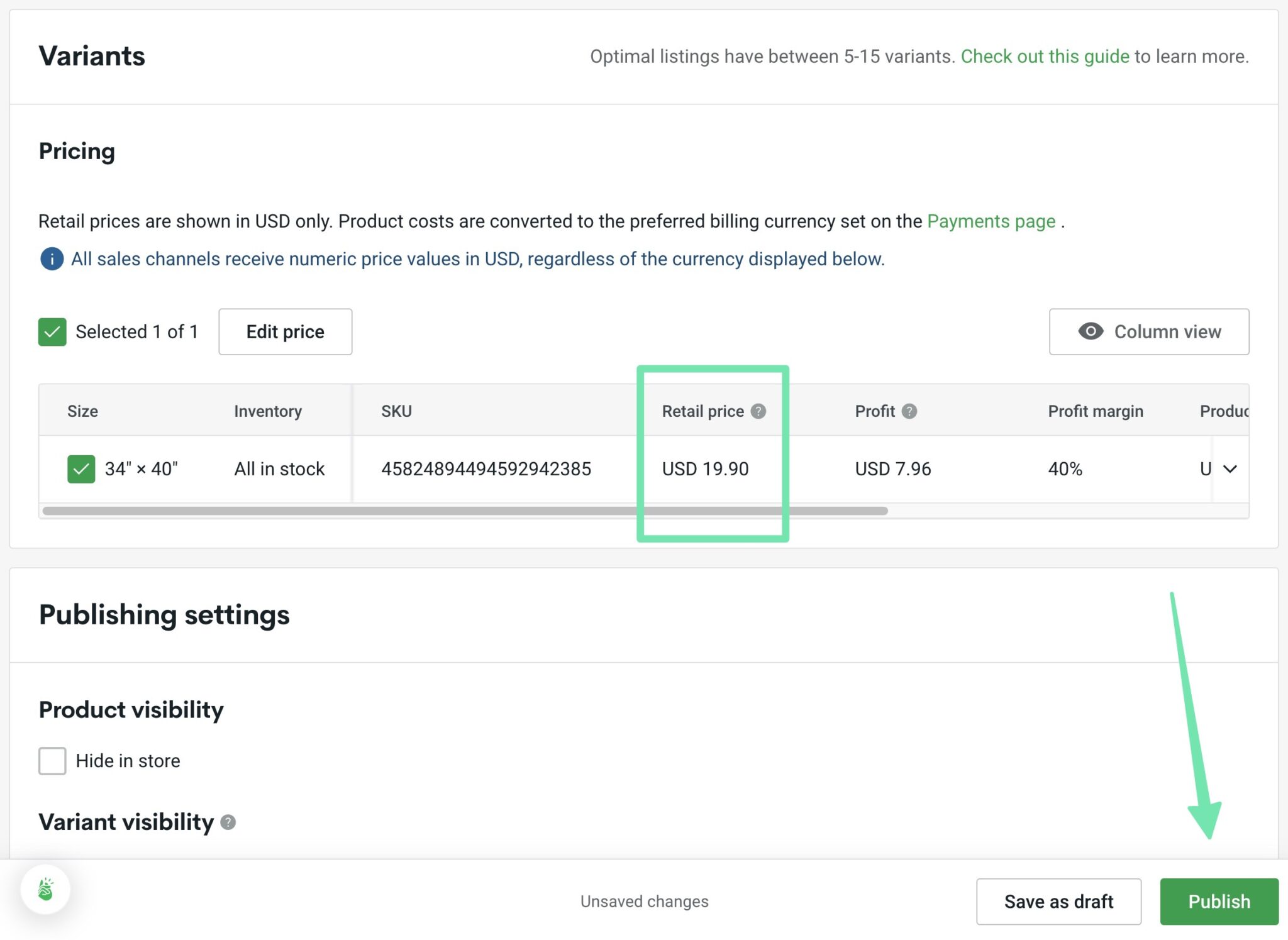Uncheck the Selected 1 of 1 checkbox
Screen dimensions: 1288x940
(53, 331)
